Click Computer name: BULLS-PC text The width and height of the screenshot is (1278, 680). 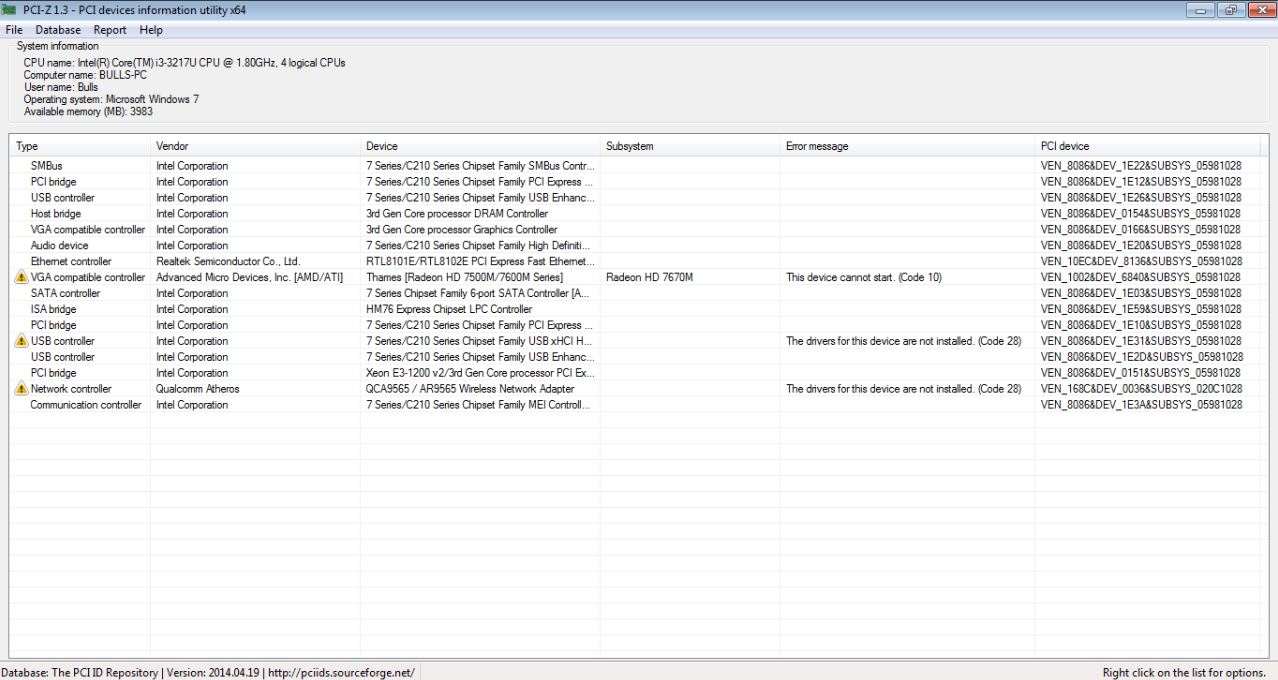[x=86, y=75]
